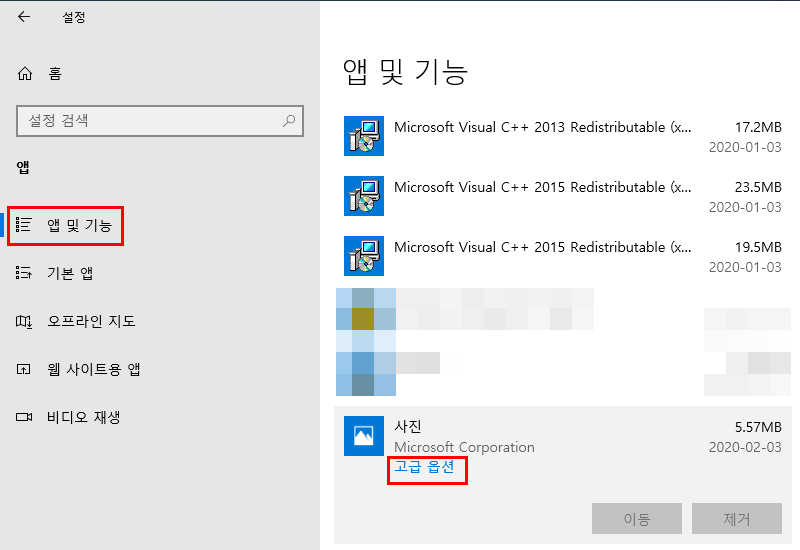The height and width of the screenshot is (550, 800).
Task: Select Microsoft Visual C++ 2013 Redistributable entry
Action: click(x=563, y=136)
